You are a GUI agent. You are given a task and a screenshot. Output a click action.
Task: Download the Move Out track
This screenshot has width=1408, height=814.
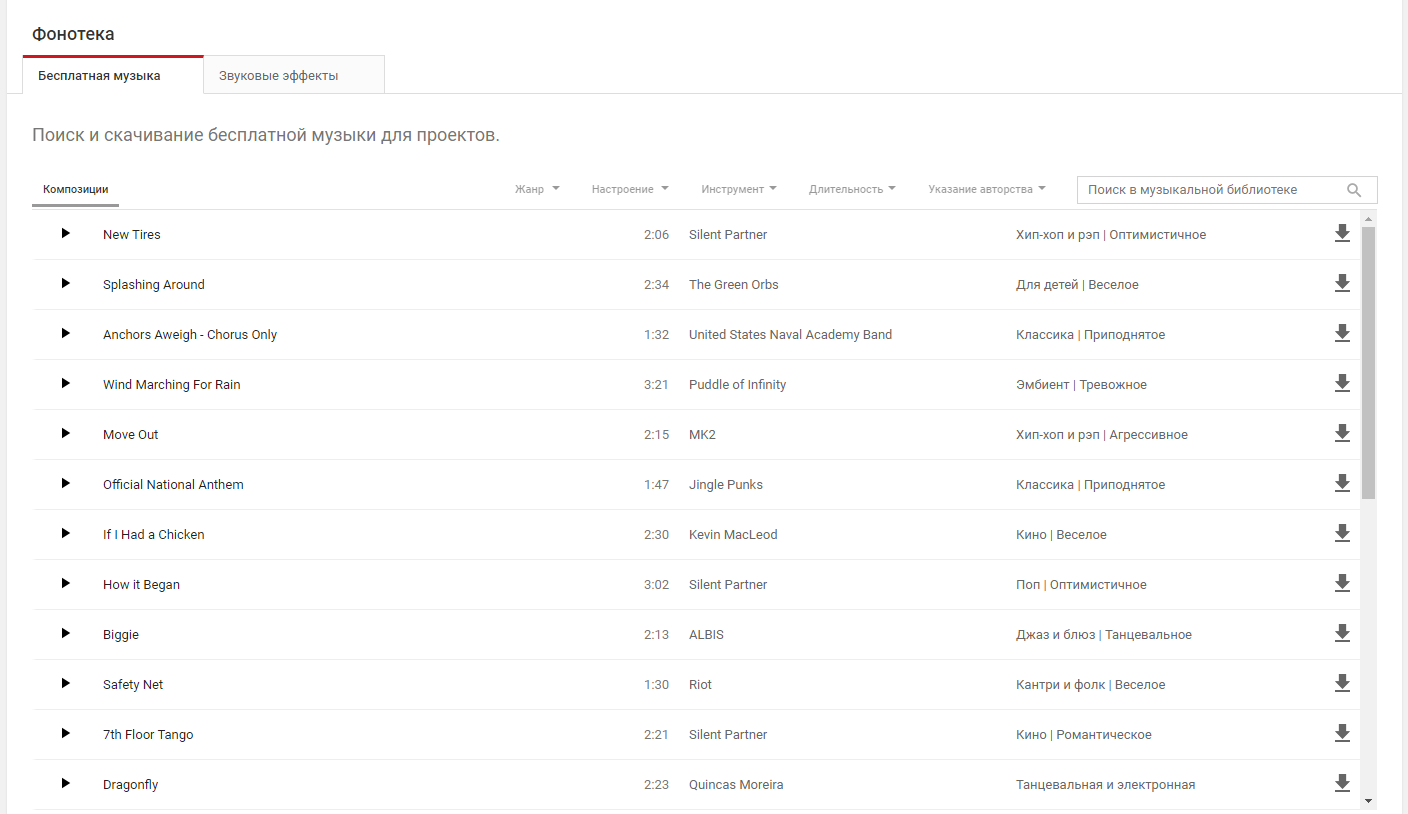coord(1342,433)
